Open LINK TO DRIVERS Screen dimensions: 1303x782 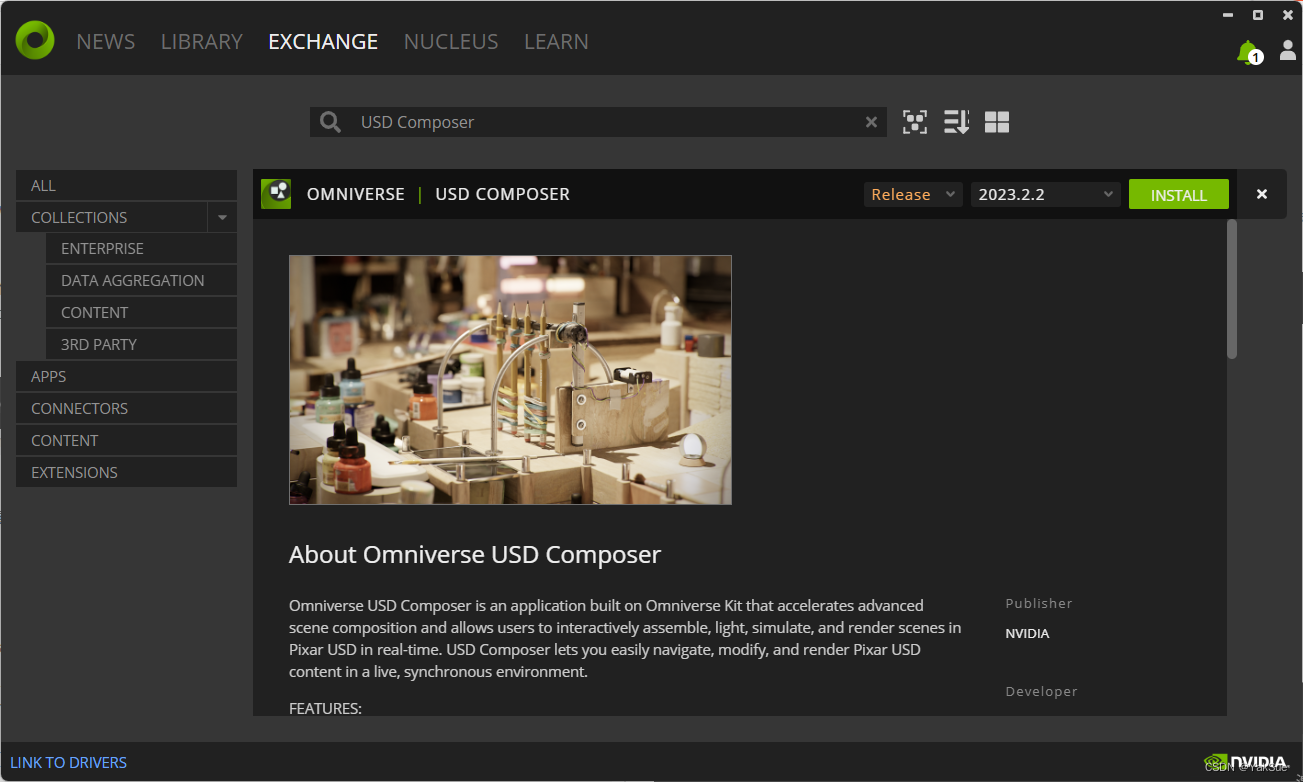pyautogui.click(x=68, y=762)
